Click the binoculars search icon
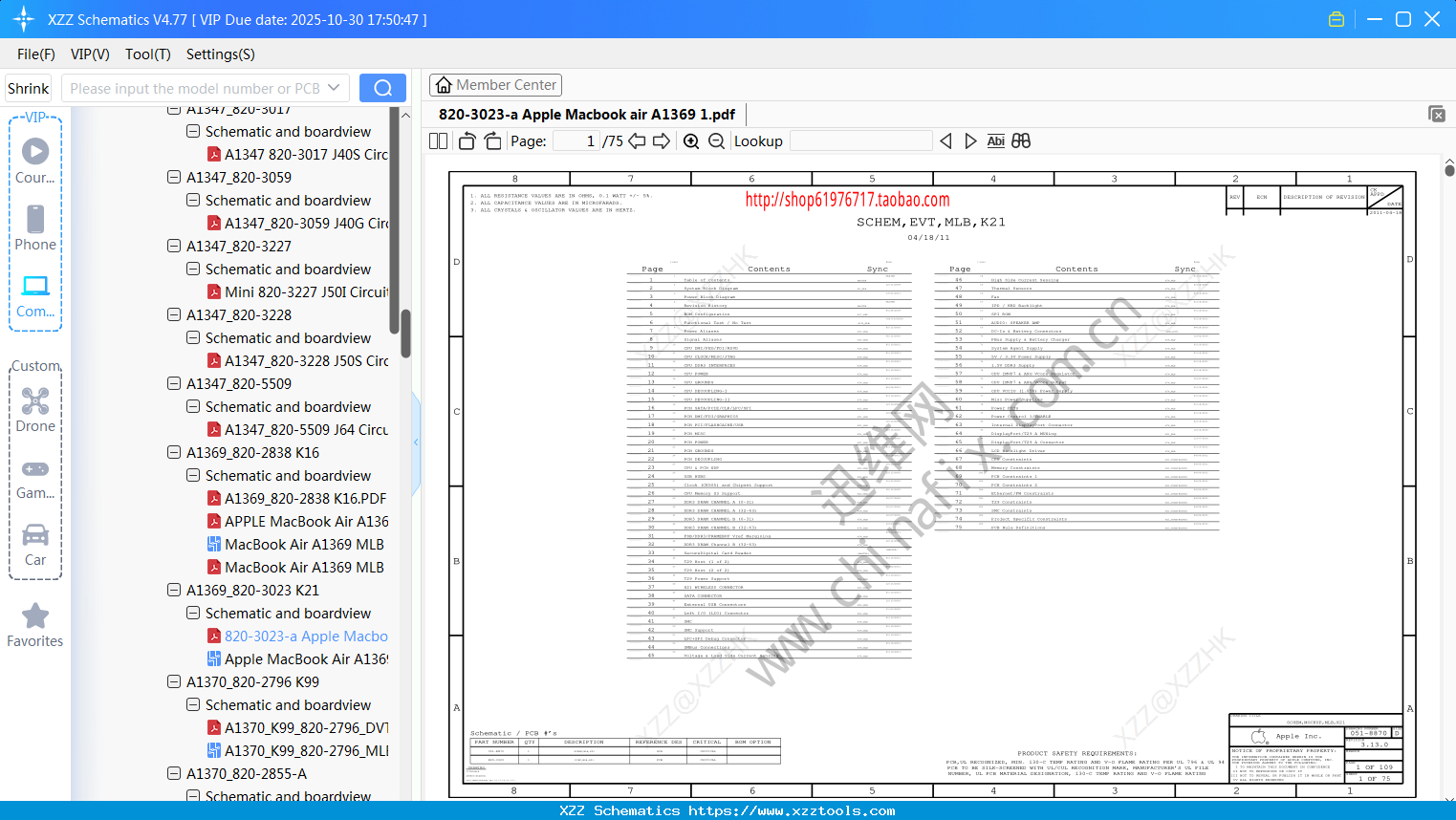Screen dimensions: 1456x820 coord(1021,141)
